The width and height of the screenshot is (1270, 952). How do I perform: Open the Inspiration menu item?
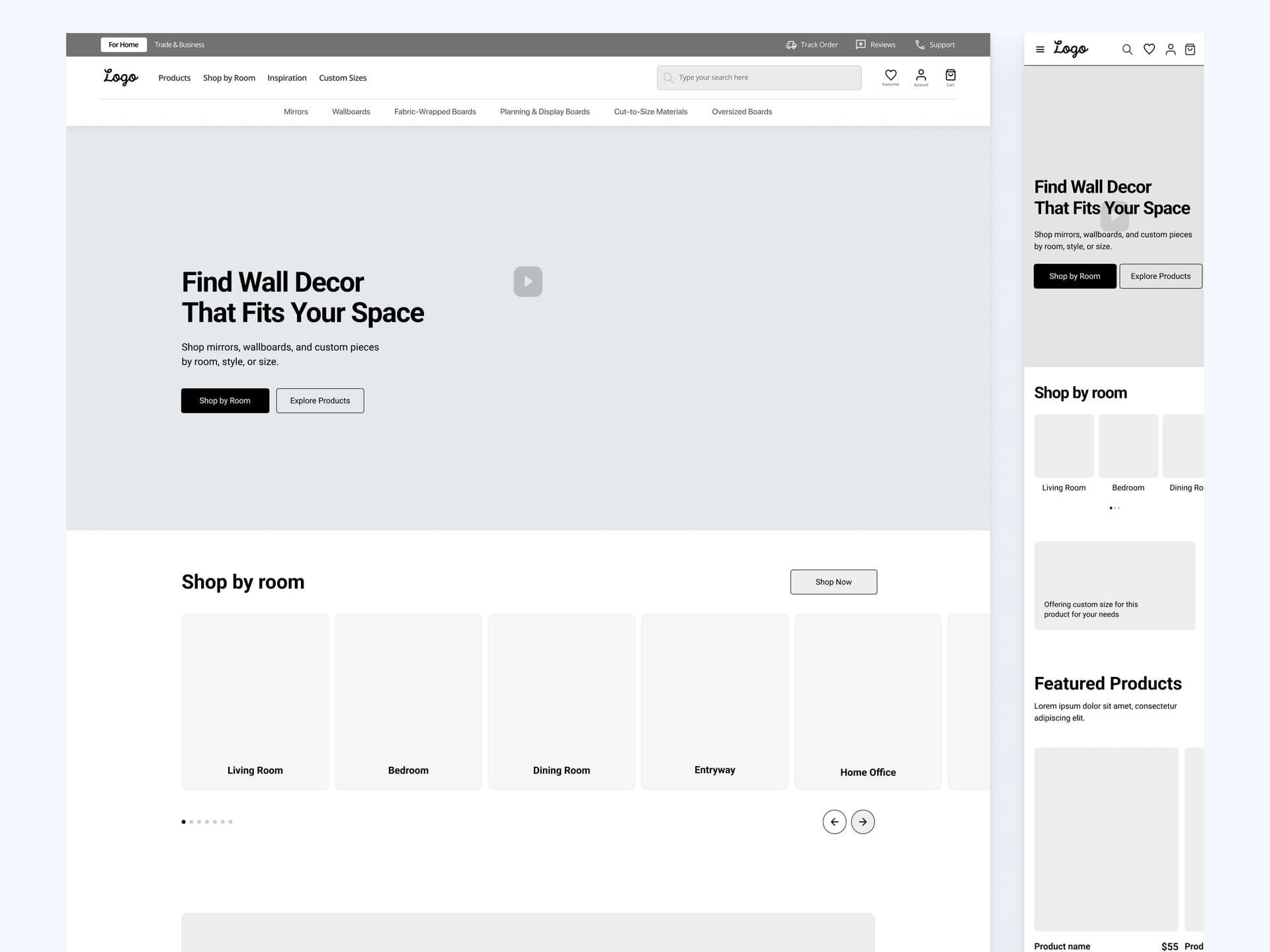click(287, 78)
